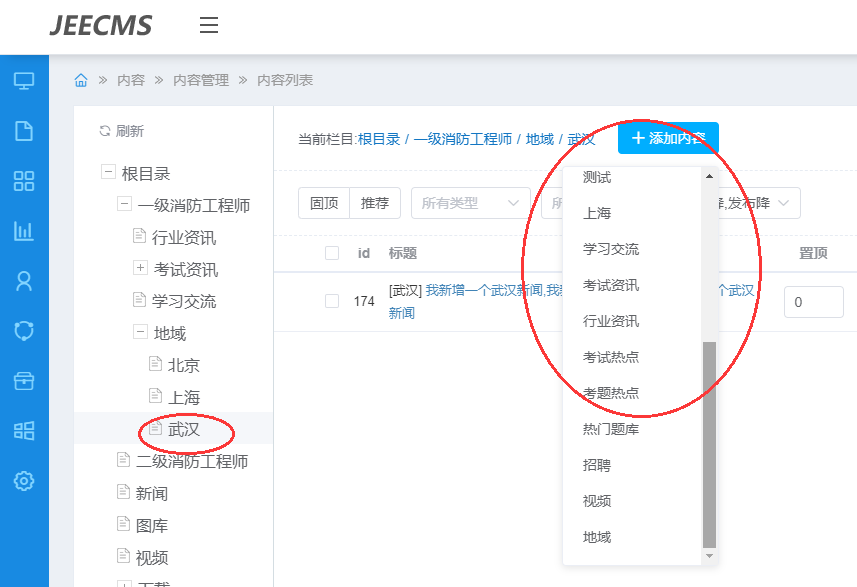Click the dropdown scrollbar up arrow
Image resolution: width=857 pixels, height=587 pixels.
point(709,176)
